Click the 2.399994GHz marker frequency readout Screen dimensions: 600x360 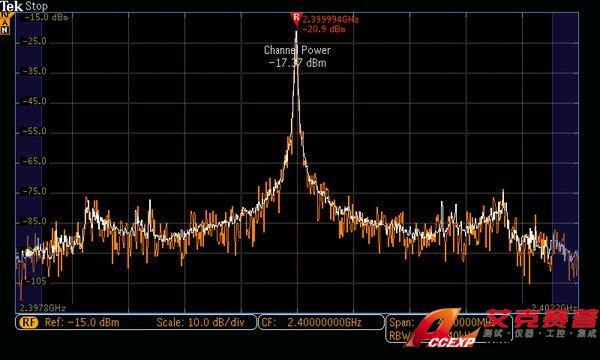(x=331, y=19)
